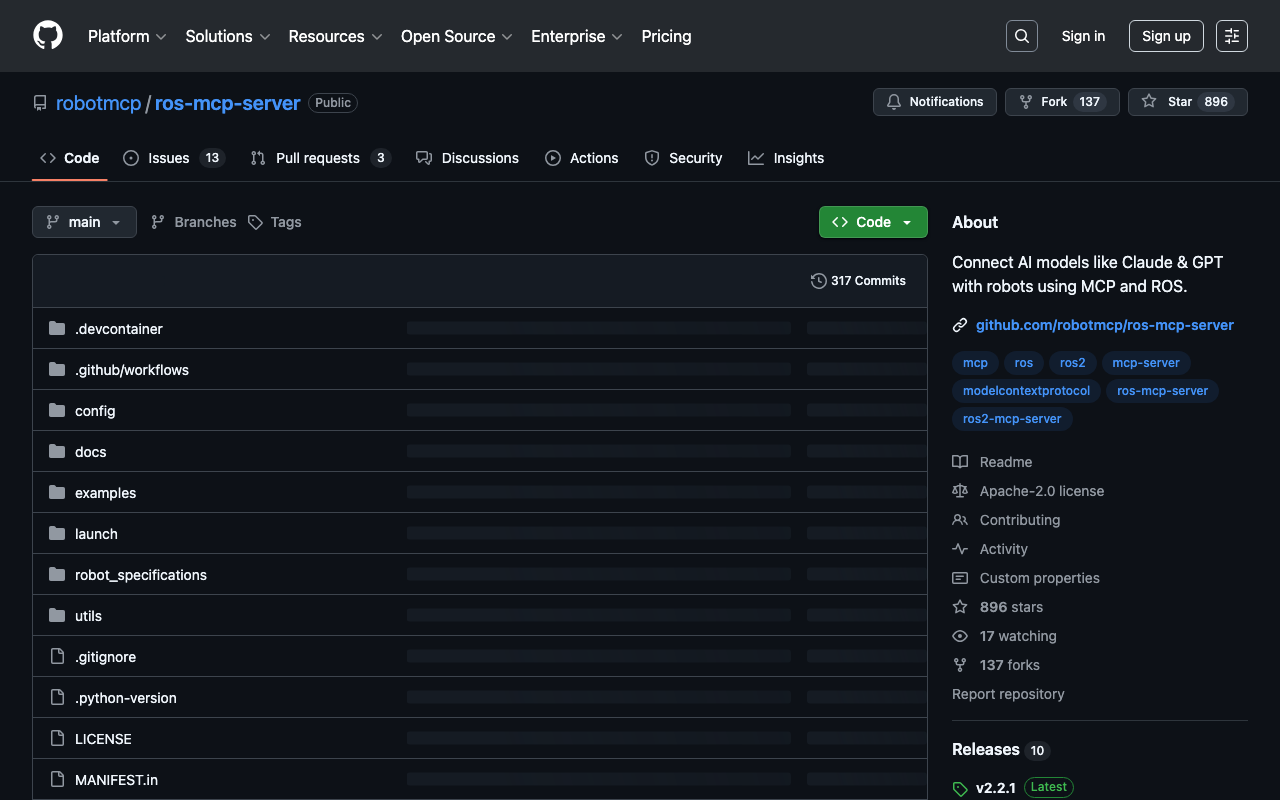1280x800 pixels.
Task: Click the .gitignore file icon
Action: tap(57, 657)
